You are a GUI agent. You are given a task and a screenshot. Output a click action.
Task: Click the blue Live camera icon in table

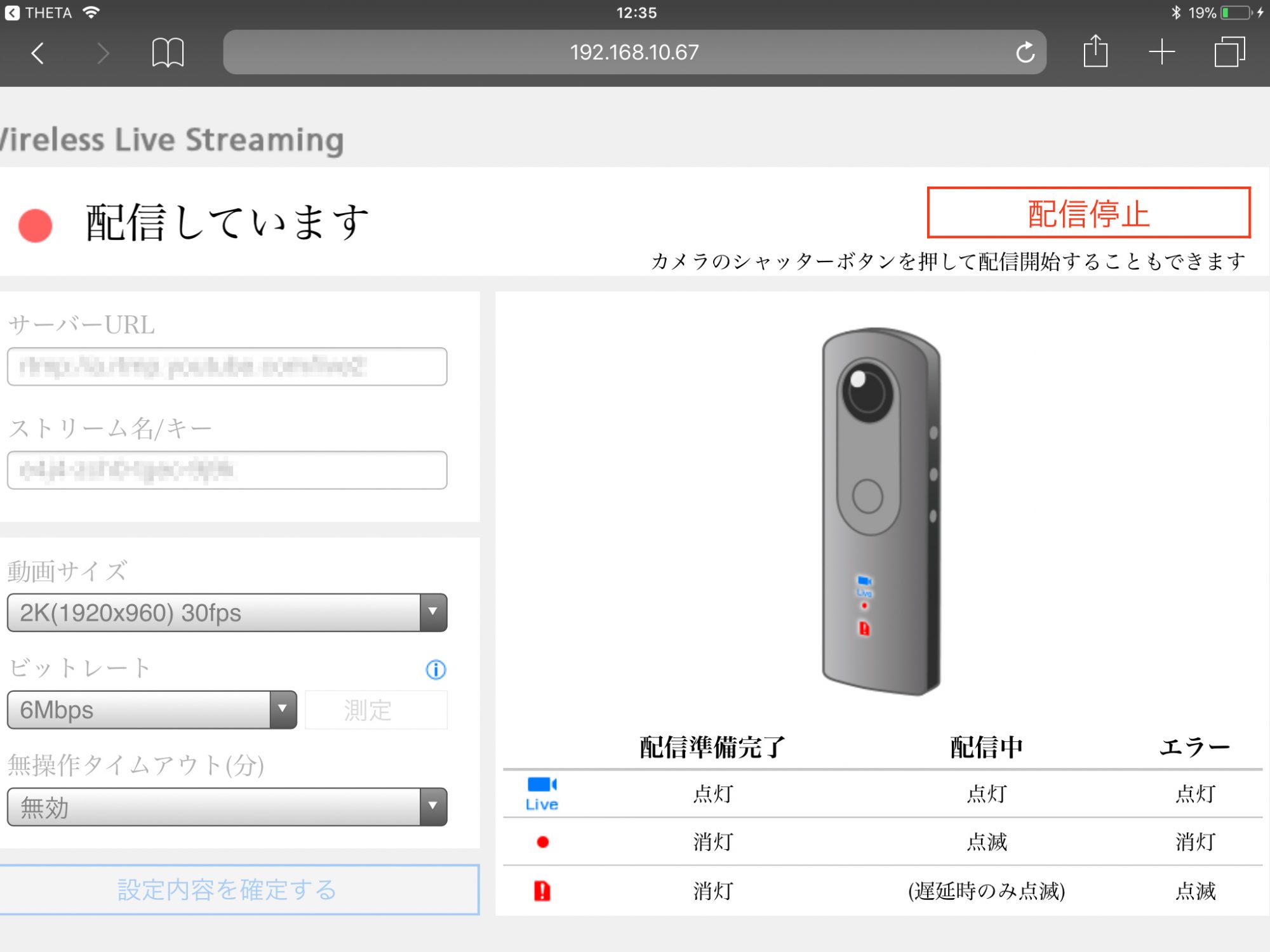click(542, 793)
